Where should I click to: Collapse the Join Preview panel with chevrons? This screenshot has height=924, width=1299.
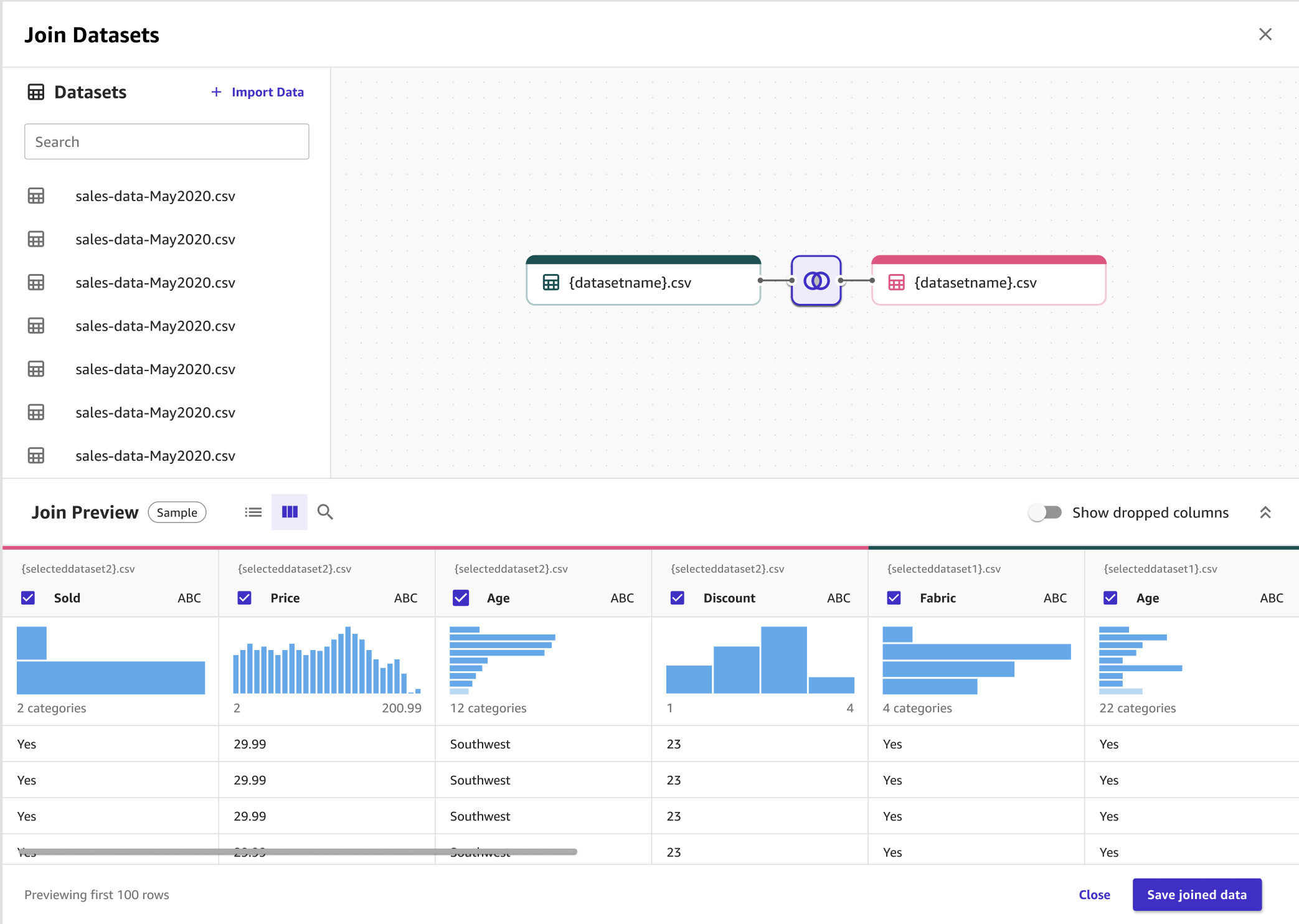coord(1265,512)
